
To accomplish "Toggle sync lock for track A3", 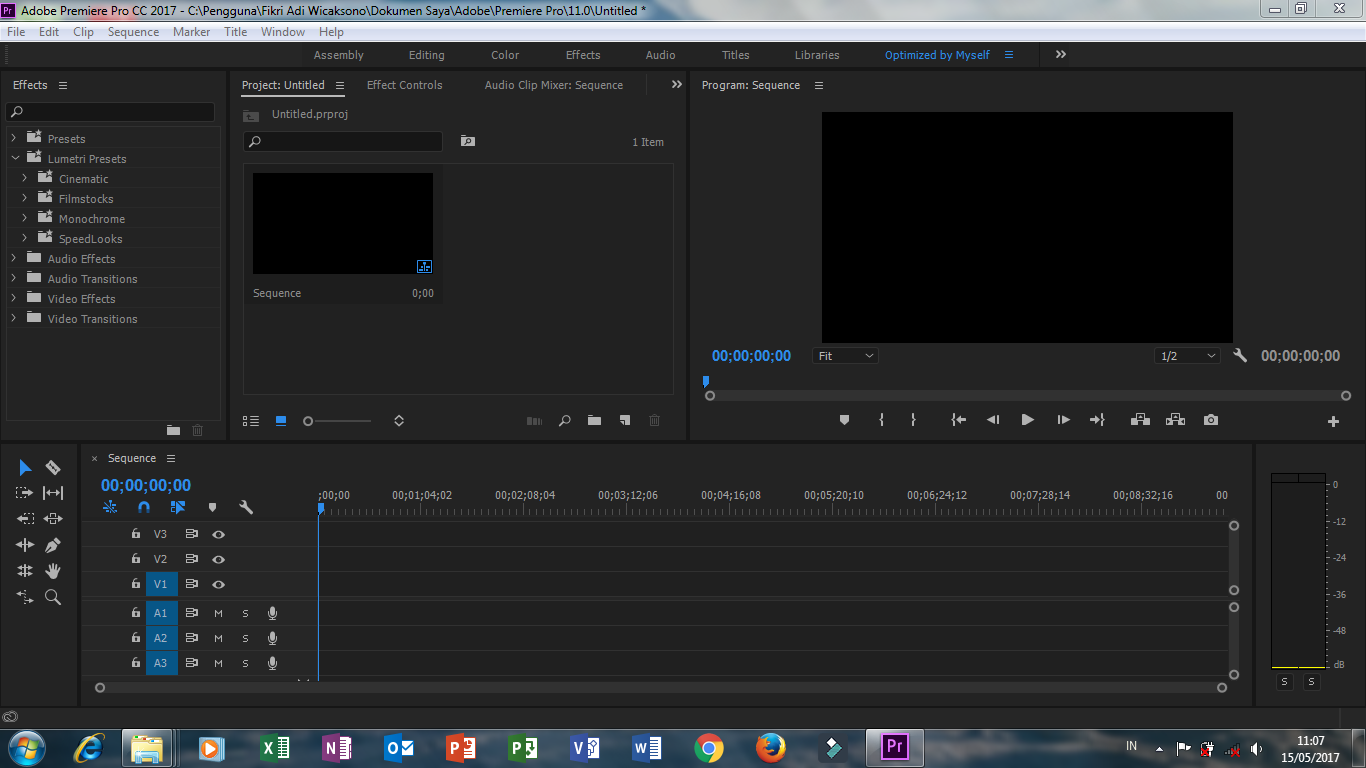I will tap(191, 663).
